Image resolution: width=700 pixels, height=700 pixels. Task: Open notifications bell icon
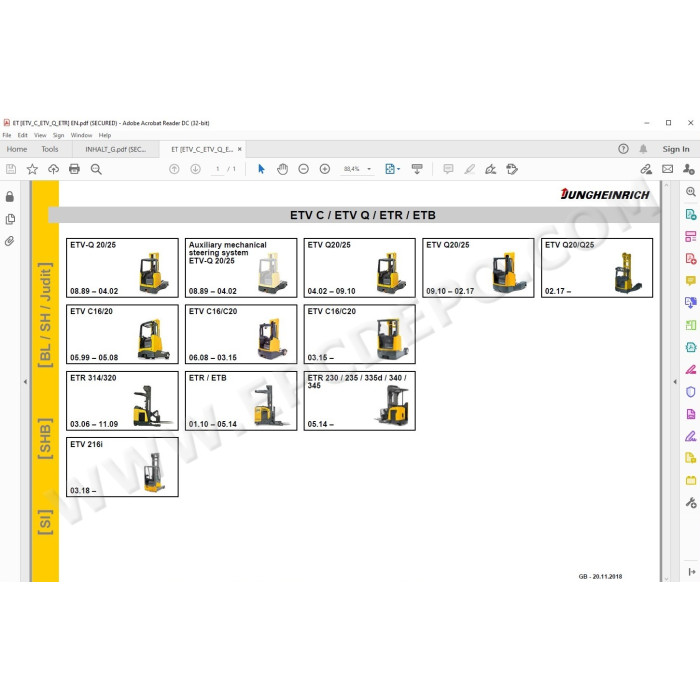point(643,149)
